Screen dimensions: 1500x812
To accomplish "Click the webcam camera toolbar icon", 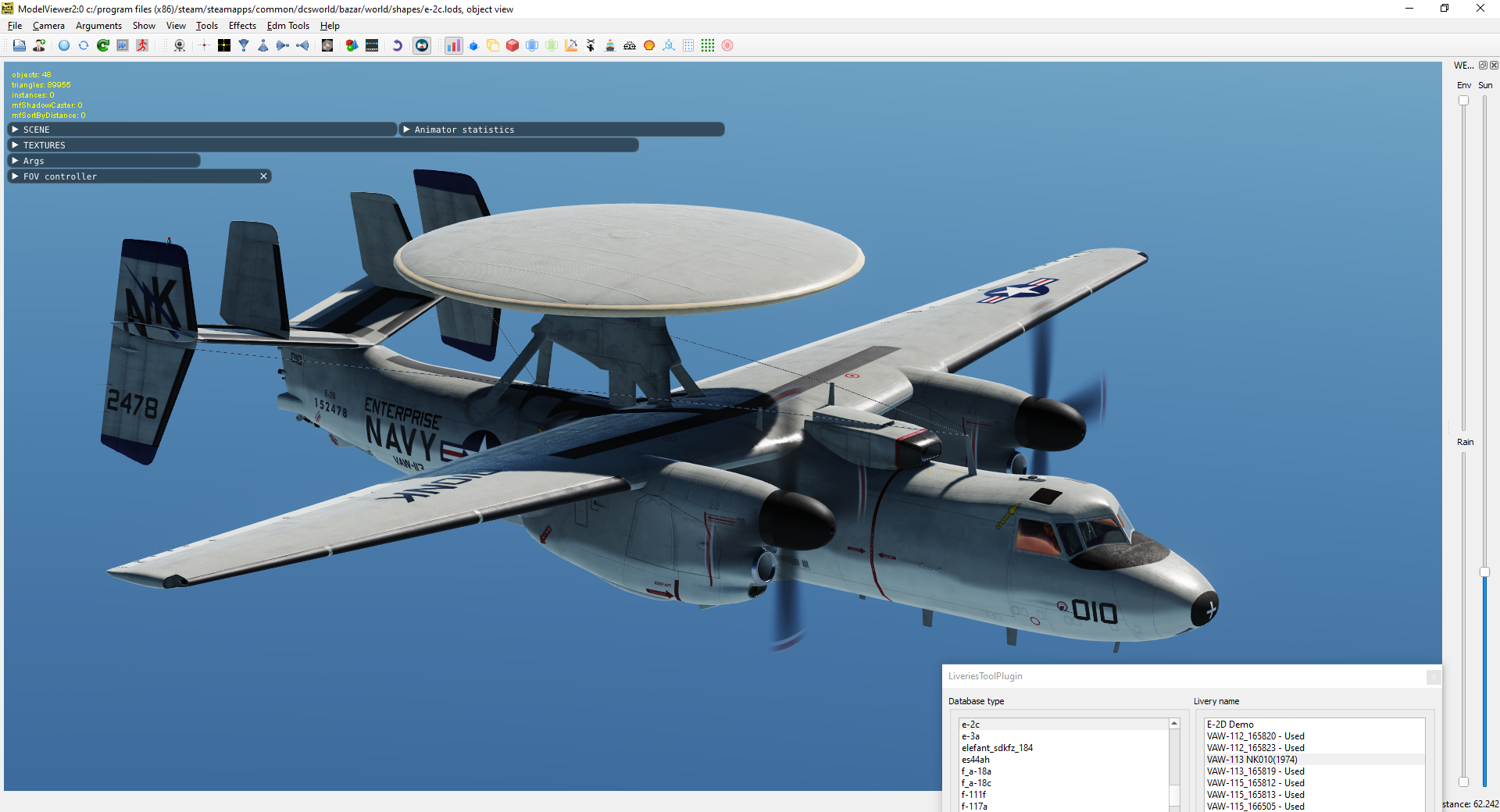I will click(x=180, y=45).
